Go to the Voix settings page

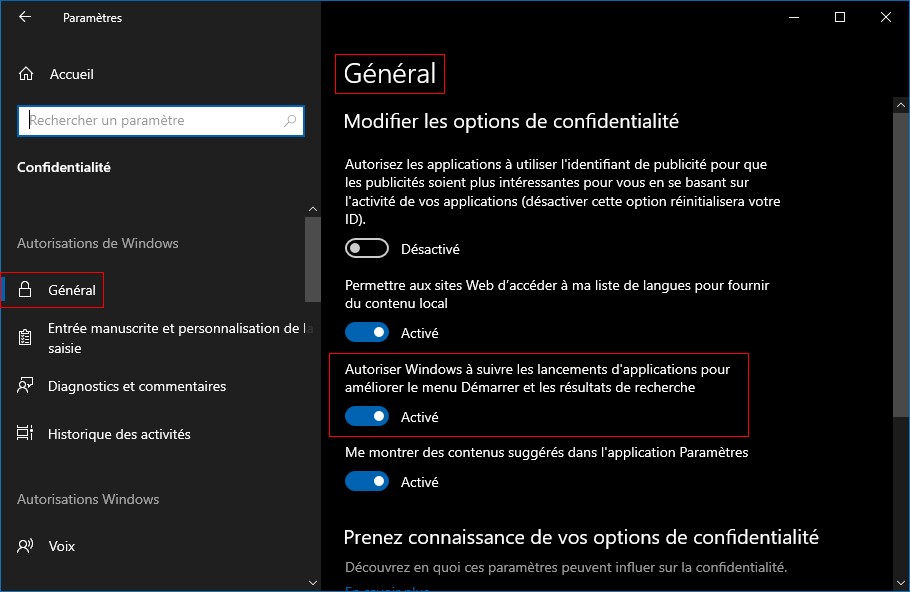click(62, 546)
